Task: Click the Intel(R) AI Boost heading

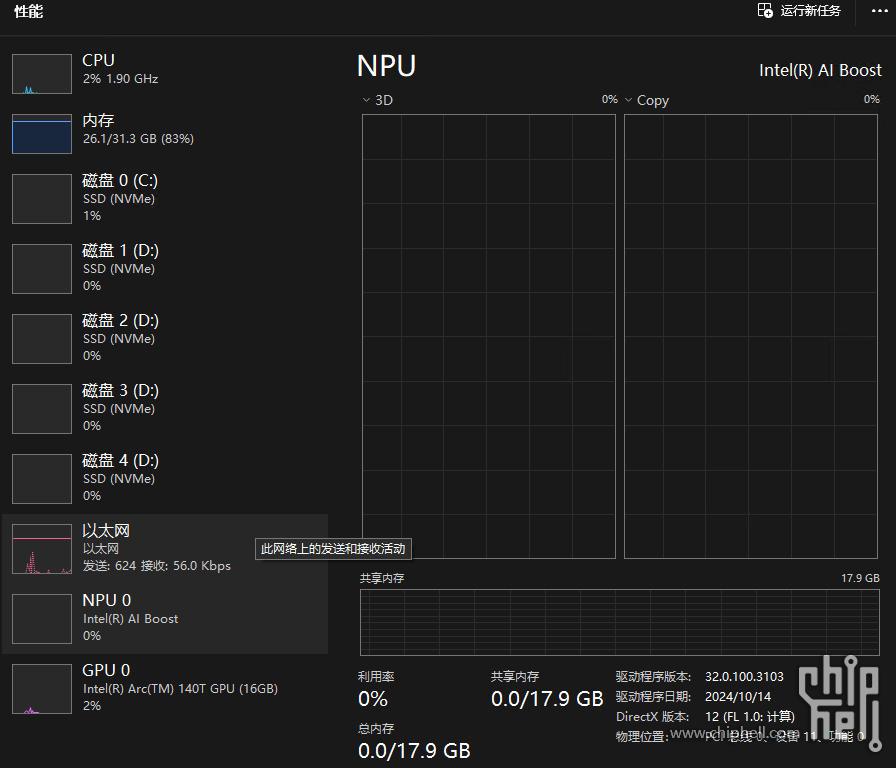Action: point(820,70)
